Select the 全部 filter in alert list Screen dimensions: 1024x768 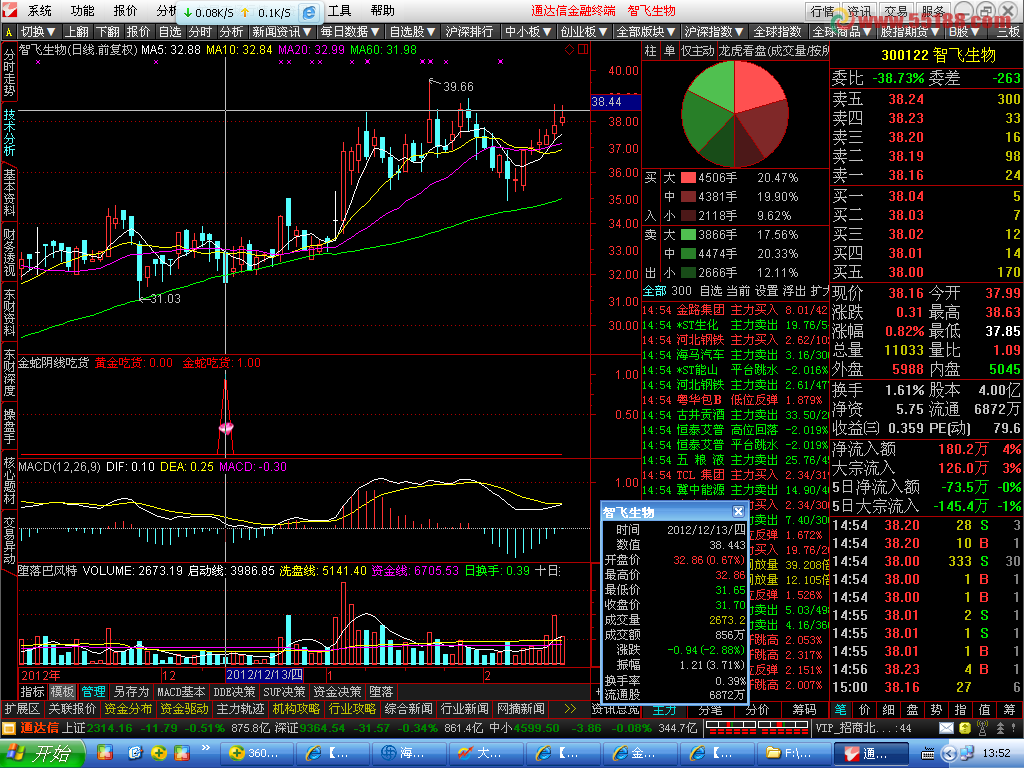(655, 291)
